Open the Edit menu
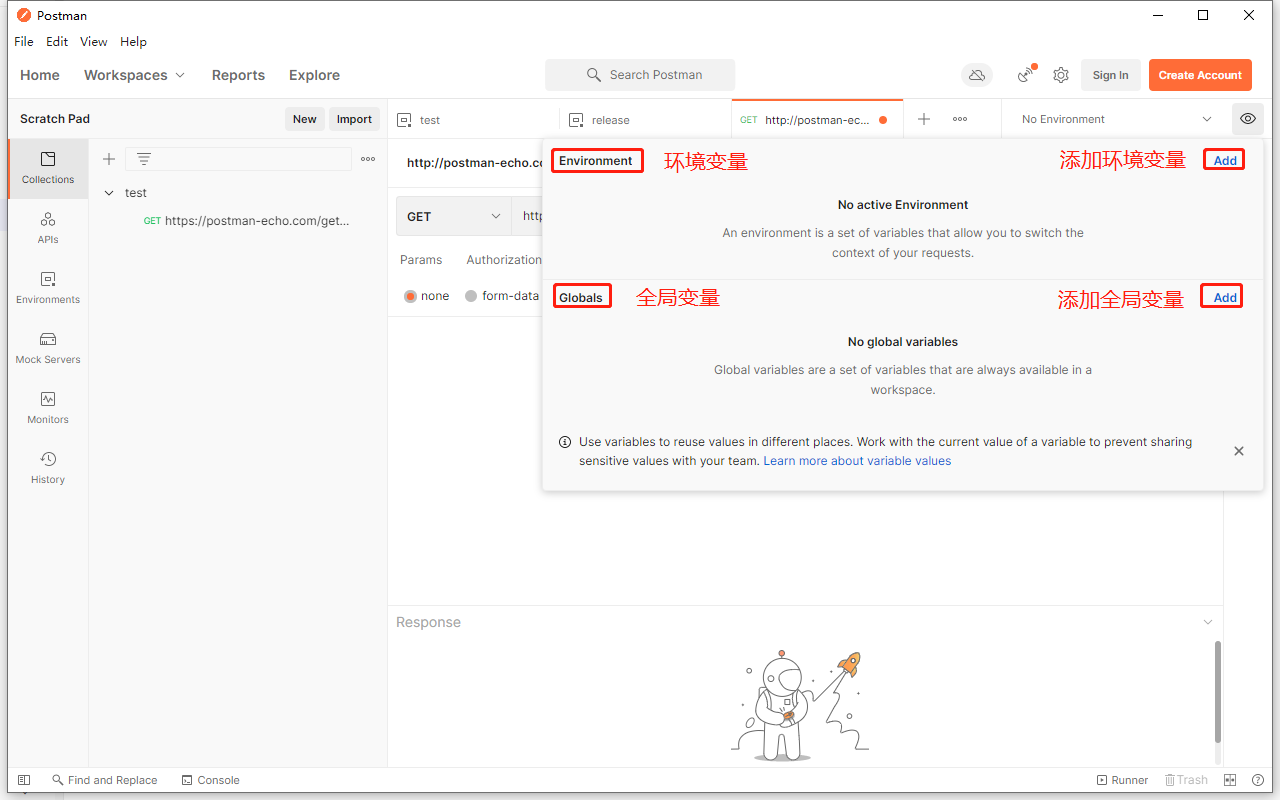The height and width of the screenshot is (800, 1280). [57, 42]
